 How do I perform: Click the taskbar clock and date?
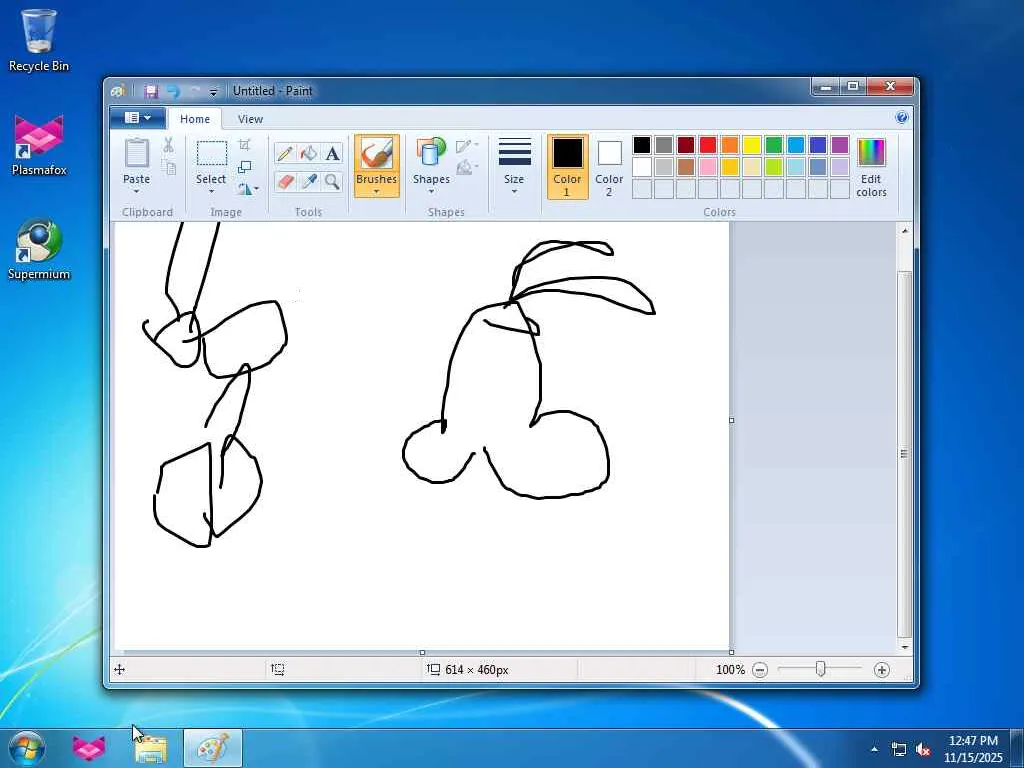(973, 749)
